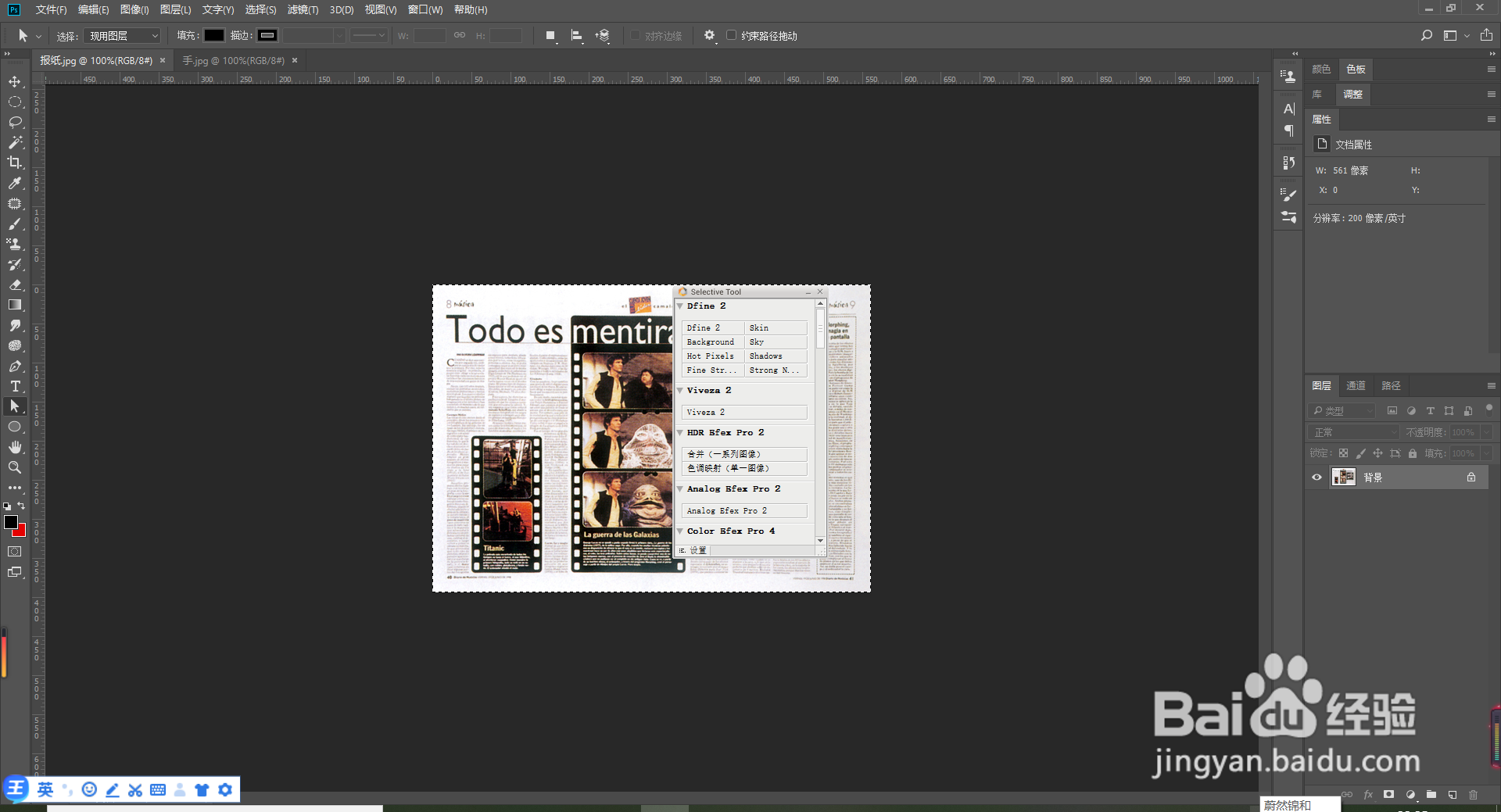The image size is (1501, 812).
Task: Select the Eyedropper tool
Action: (15, 183)
